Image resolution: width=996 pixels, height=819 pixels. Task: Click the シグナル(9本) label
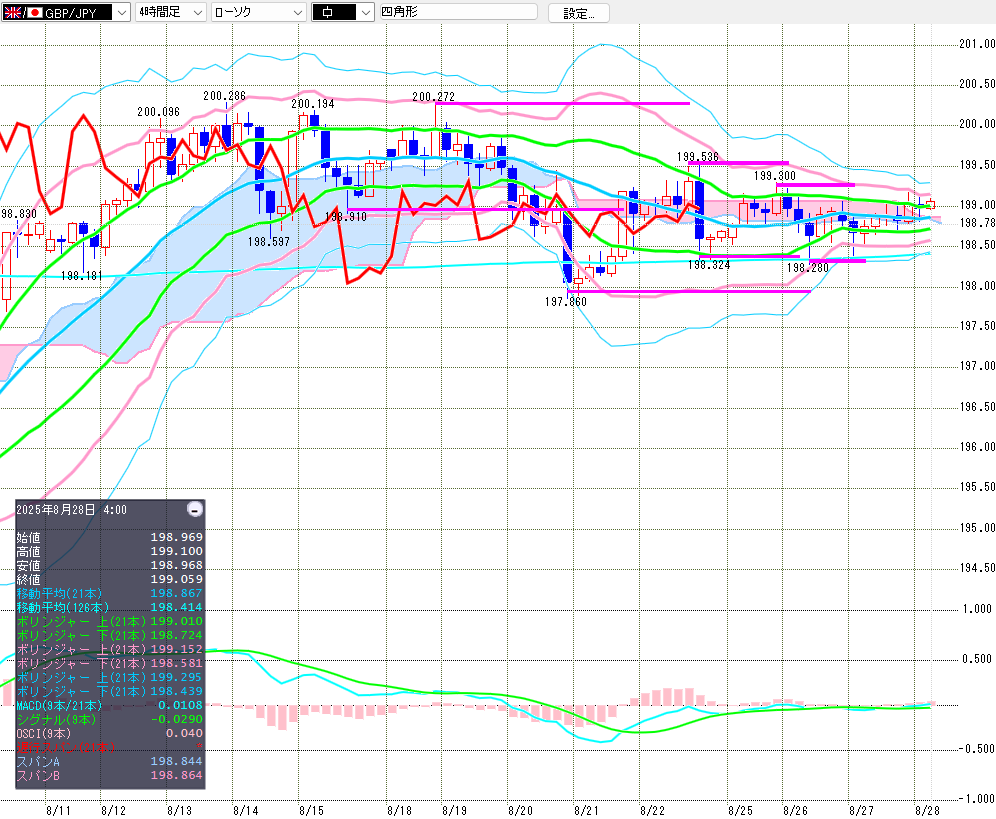[x=56, y=719]
